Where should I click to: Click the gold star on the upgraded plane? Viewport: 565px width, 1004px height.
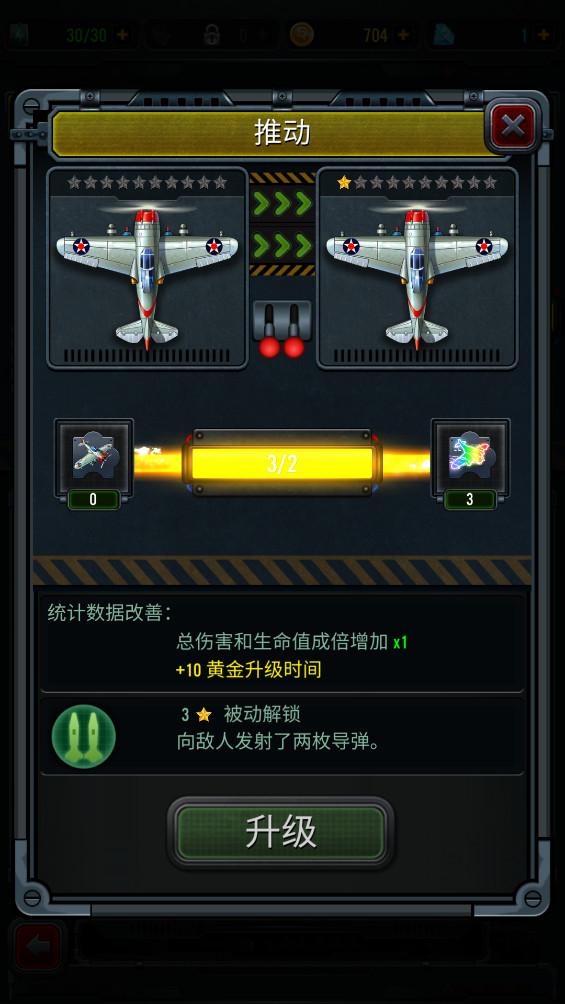coord(344,182)
